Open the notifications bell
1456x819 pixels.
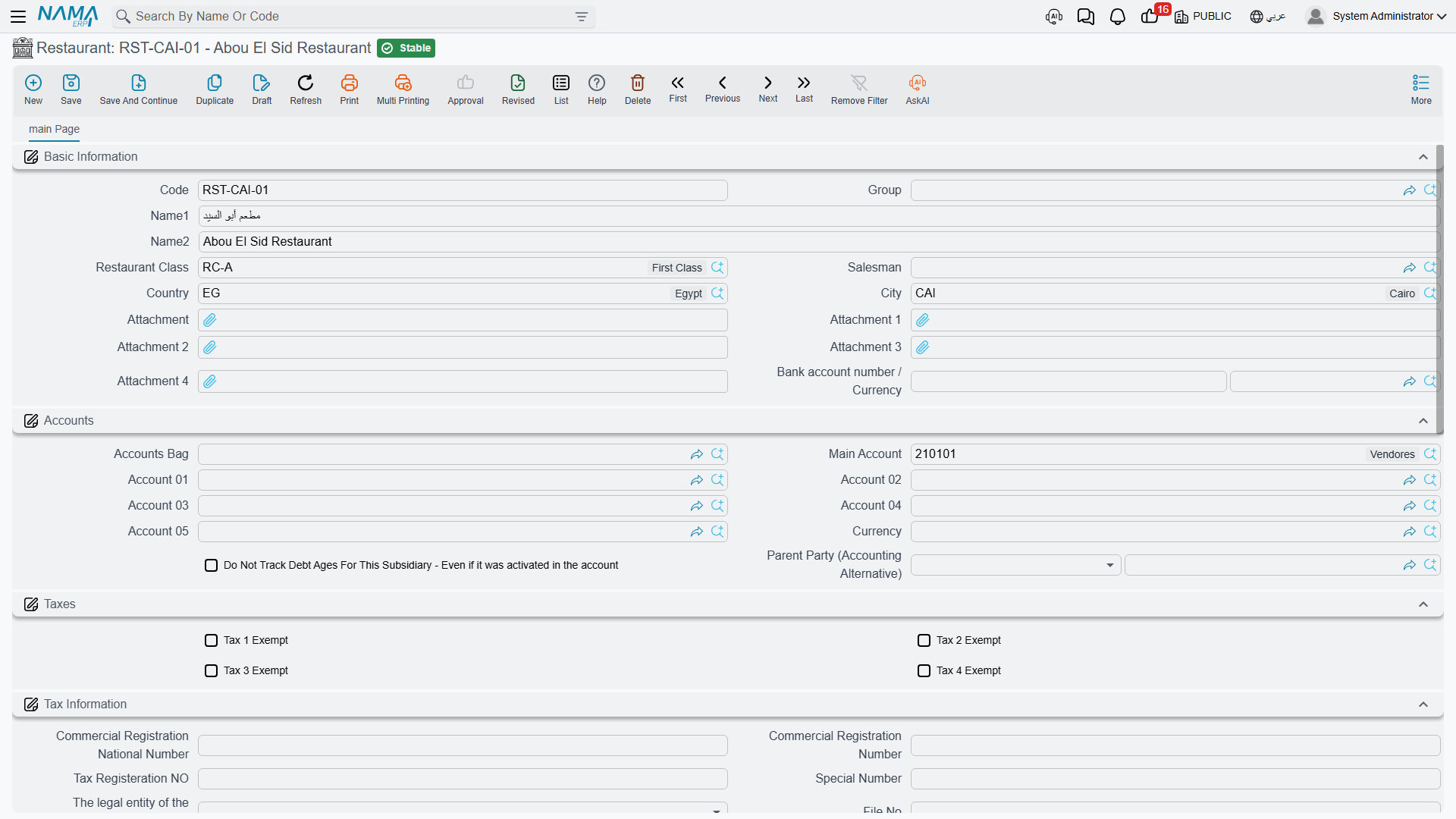[1117, 17]
